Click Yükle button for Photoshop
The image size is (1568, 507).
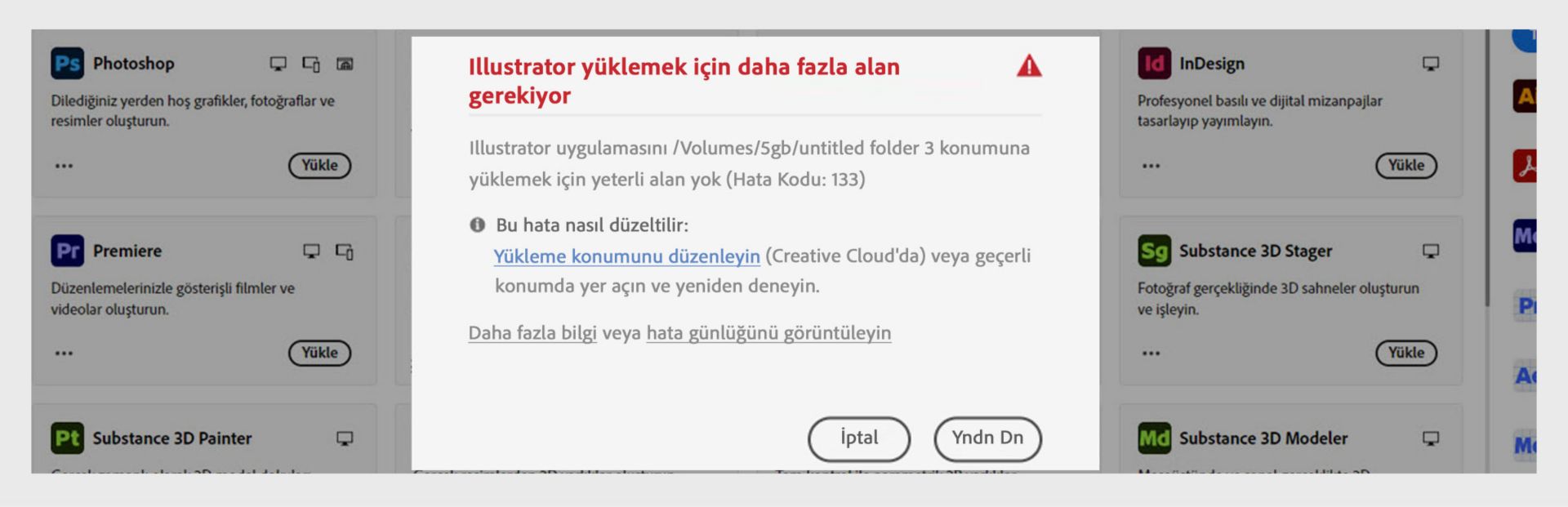pos(319,166)
